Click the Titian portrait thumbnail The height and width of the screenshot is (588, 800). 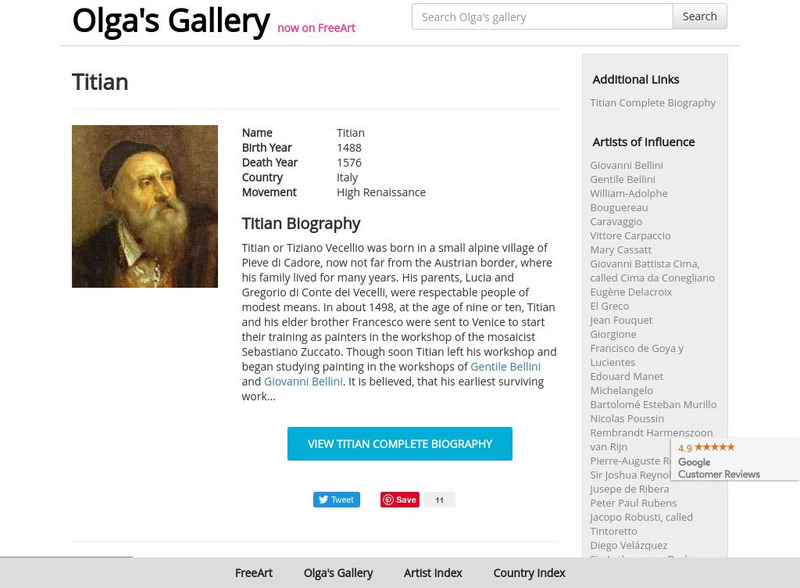pos(145,206)
